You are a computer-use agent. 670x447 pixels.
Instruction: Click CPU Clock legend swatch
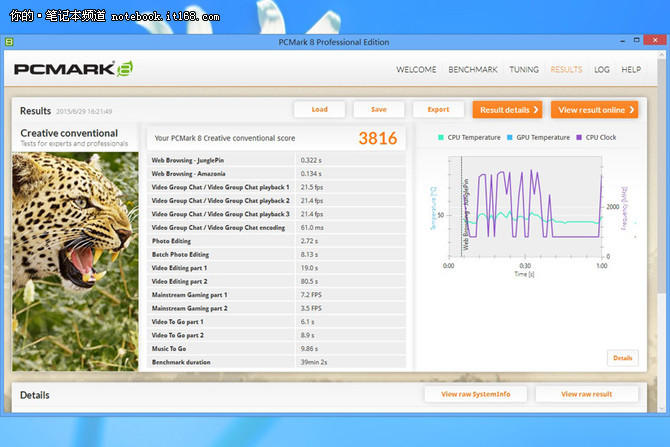579,137
